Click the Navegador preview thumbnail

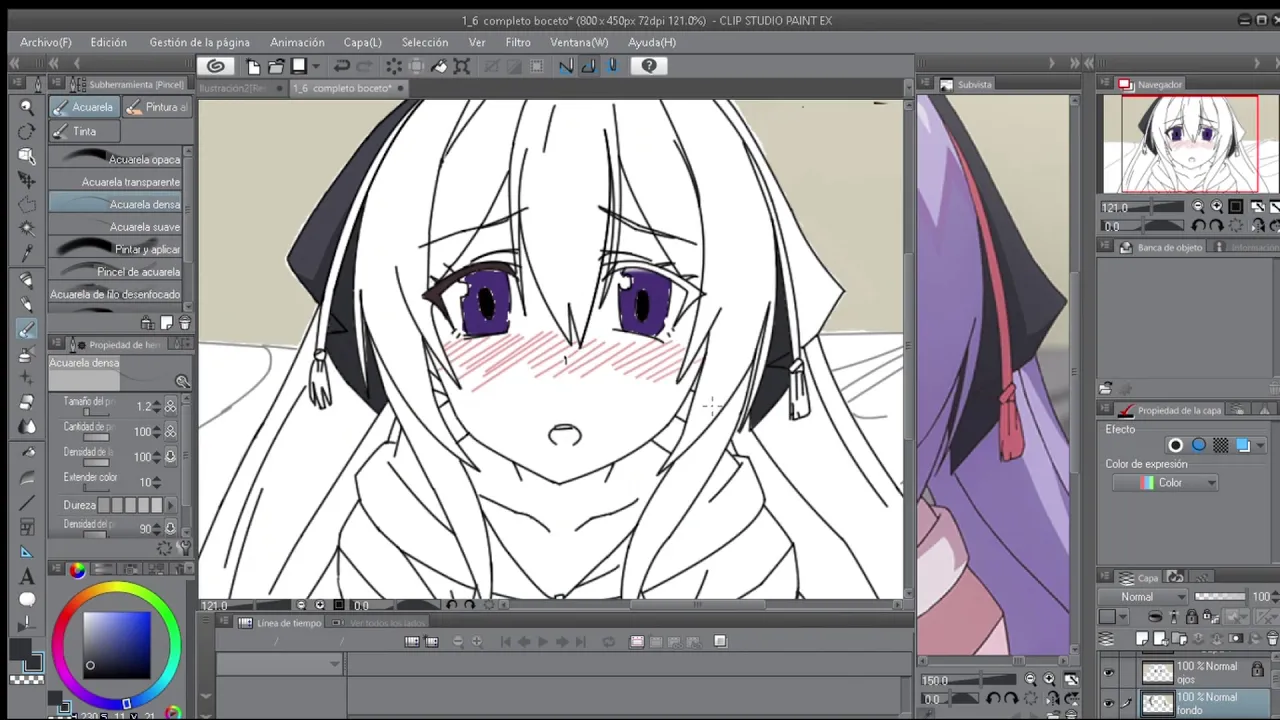(x=1188, y=144)
